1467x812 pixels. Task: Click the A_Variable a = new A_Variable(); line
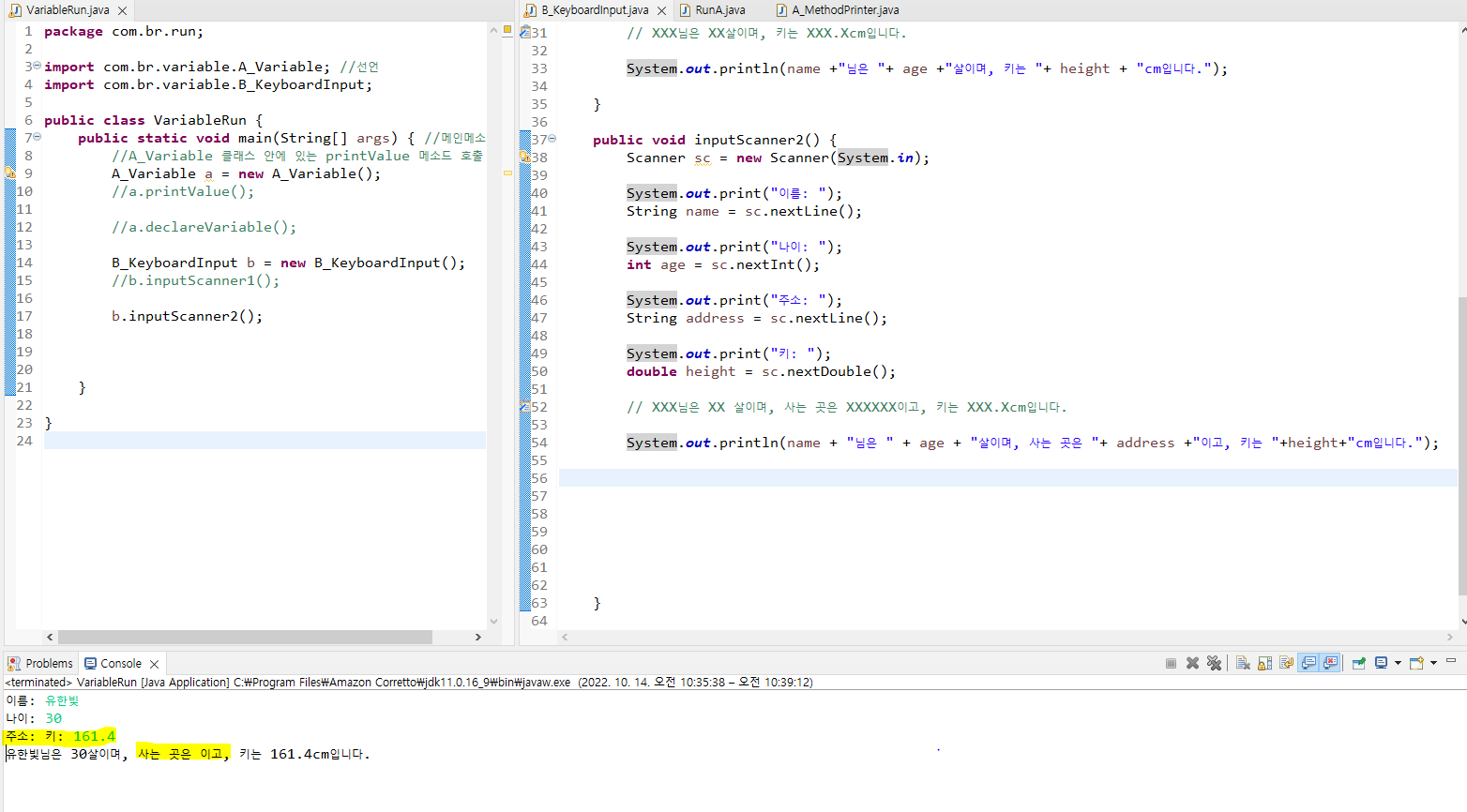(x=246, y=173)
